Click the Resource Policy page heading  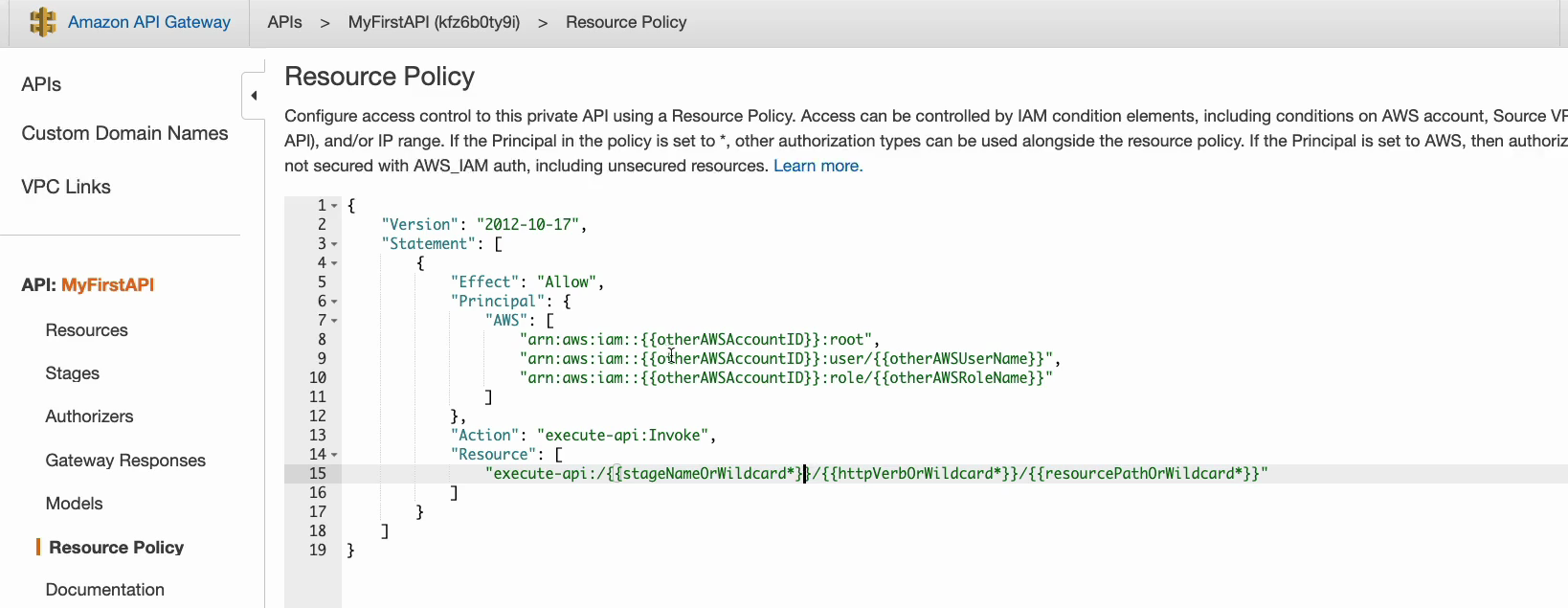[380, 77]
